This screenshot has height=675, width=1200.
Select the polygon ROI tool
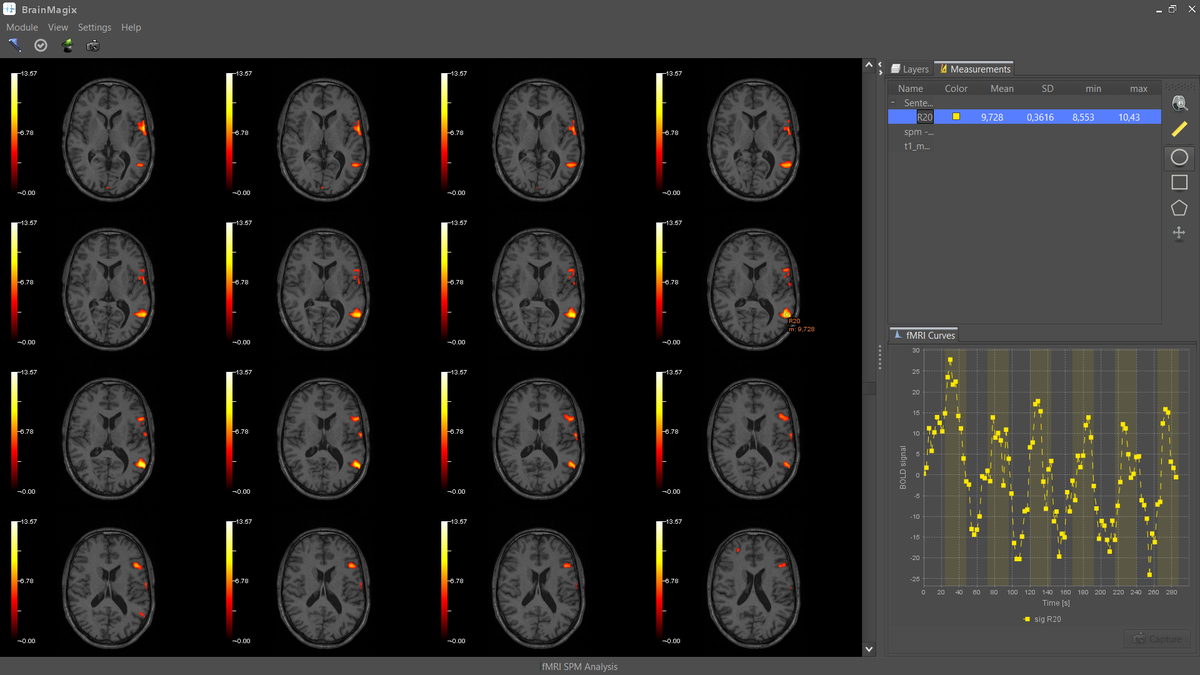point(1179,208)
